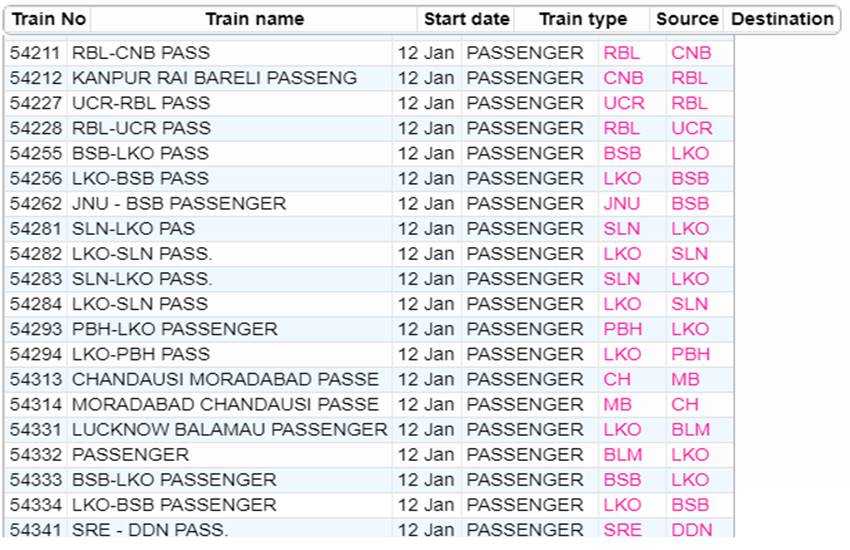The height and width of the screenshot is (550, 850).
Task: Open BLM station link for train 54331
Action: (x=691, y=430)
